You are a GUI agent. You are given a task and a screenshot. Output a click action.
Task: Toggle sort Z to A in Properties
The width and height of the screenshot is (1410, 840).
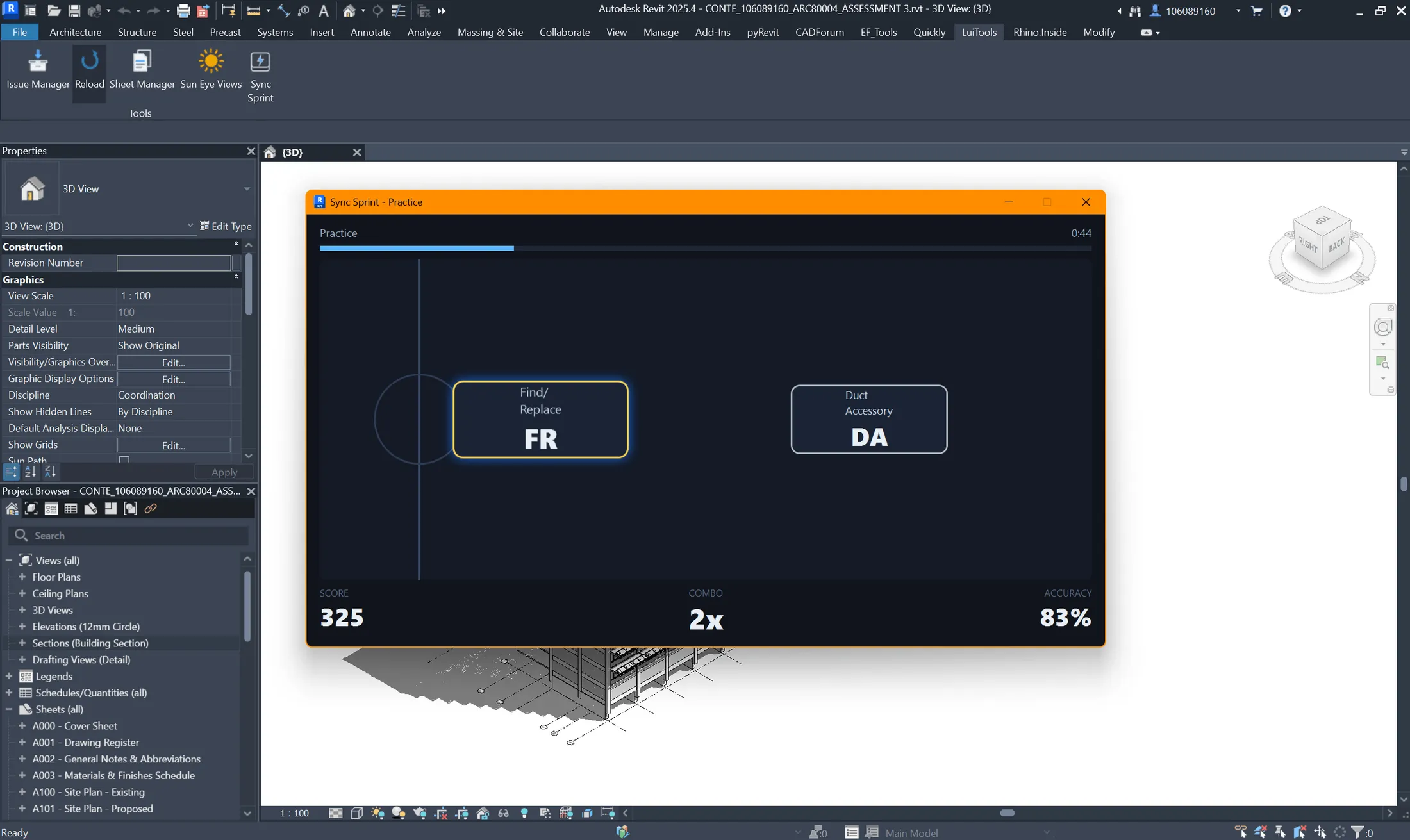50,472
